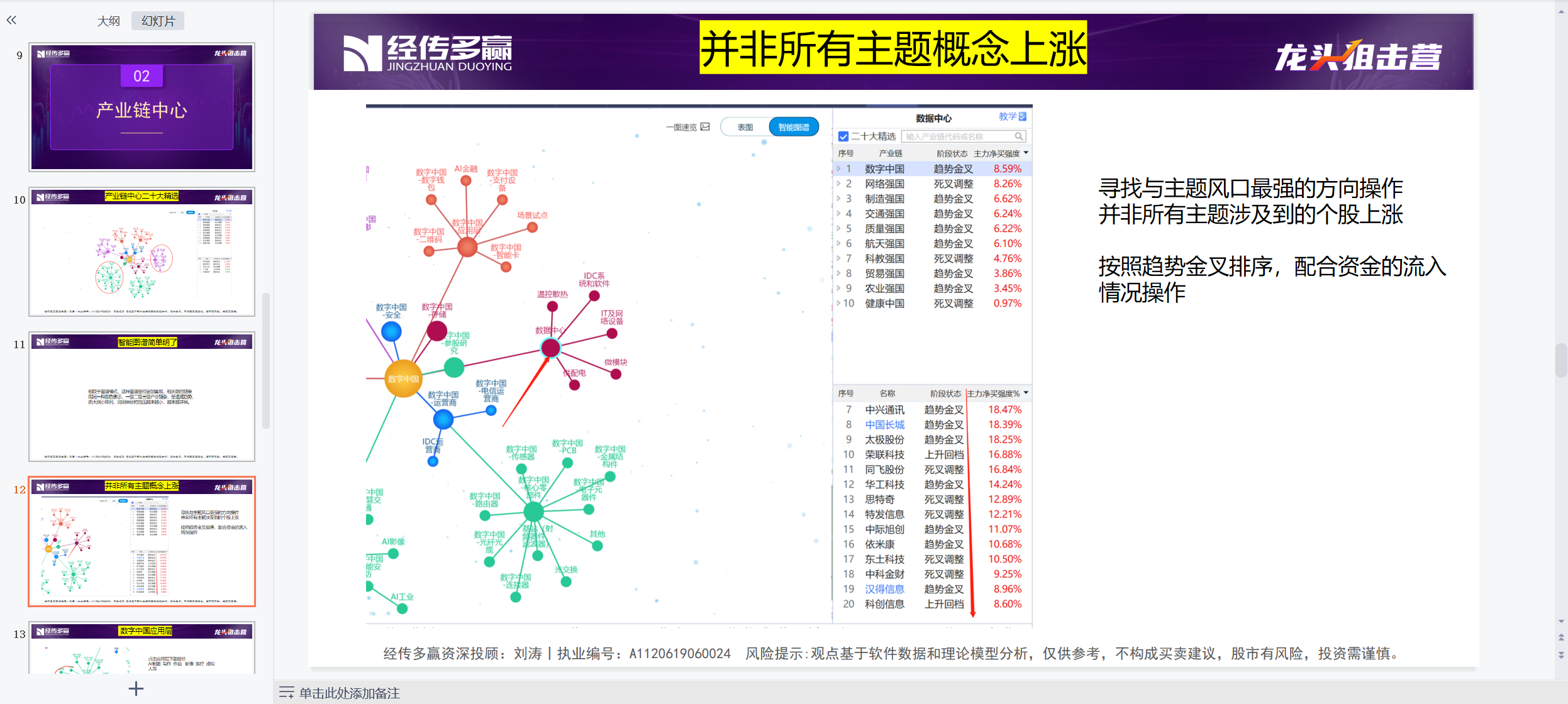The width and height of the screenshot is (1568, 704).
Task: Expand the 质量强国 row arrow
Action: click(x=838, y=229)
